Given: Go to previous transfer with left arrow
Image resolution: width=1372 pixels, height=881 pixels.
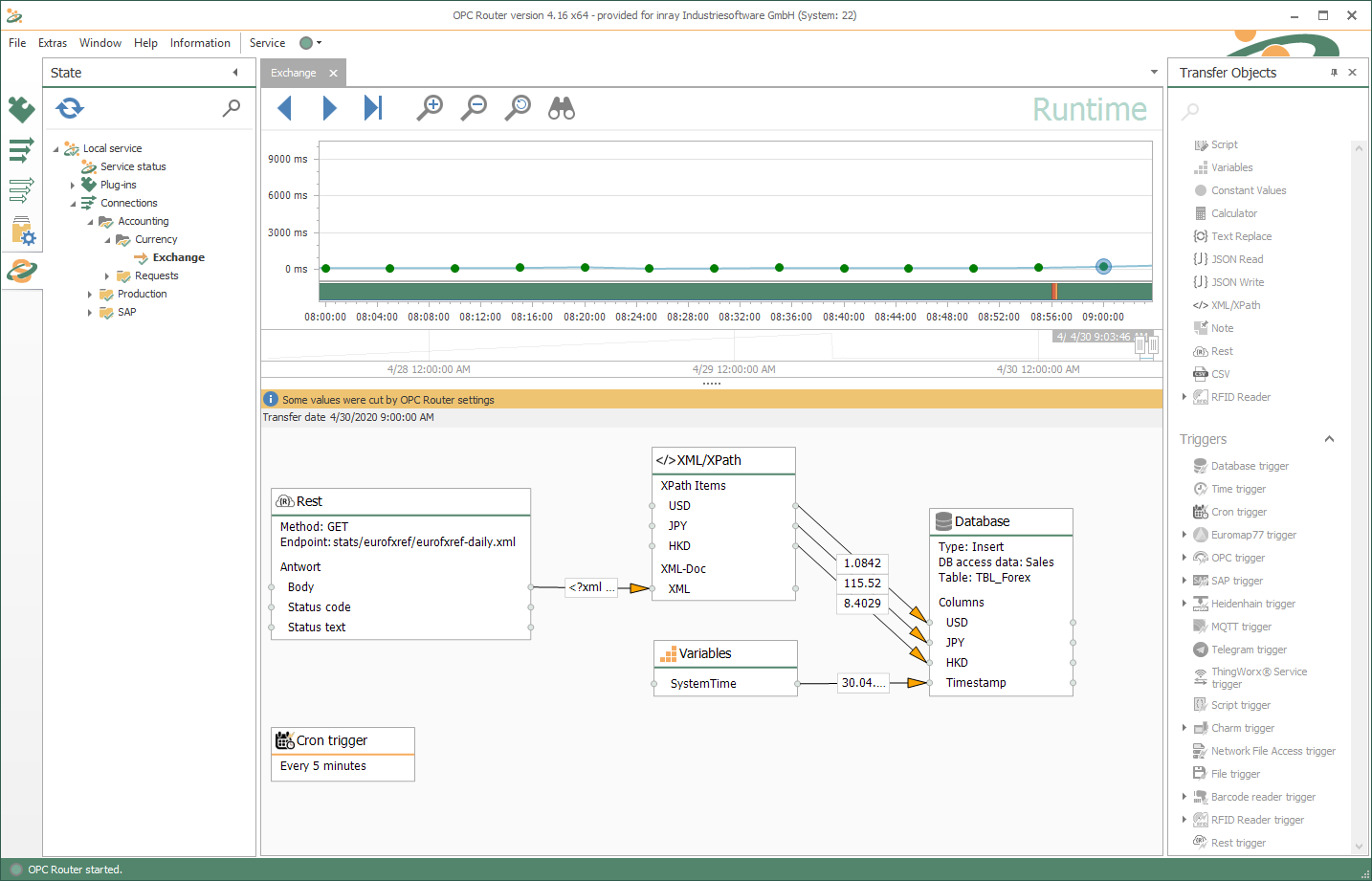Looking at the screenshot, I should coord(284,108).
